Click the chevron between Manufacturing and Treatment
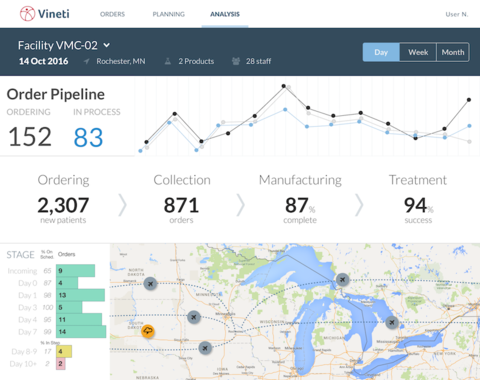This screenshot has width=480, height=380. pyautogui.click(x=359, y=205)
